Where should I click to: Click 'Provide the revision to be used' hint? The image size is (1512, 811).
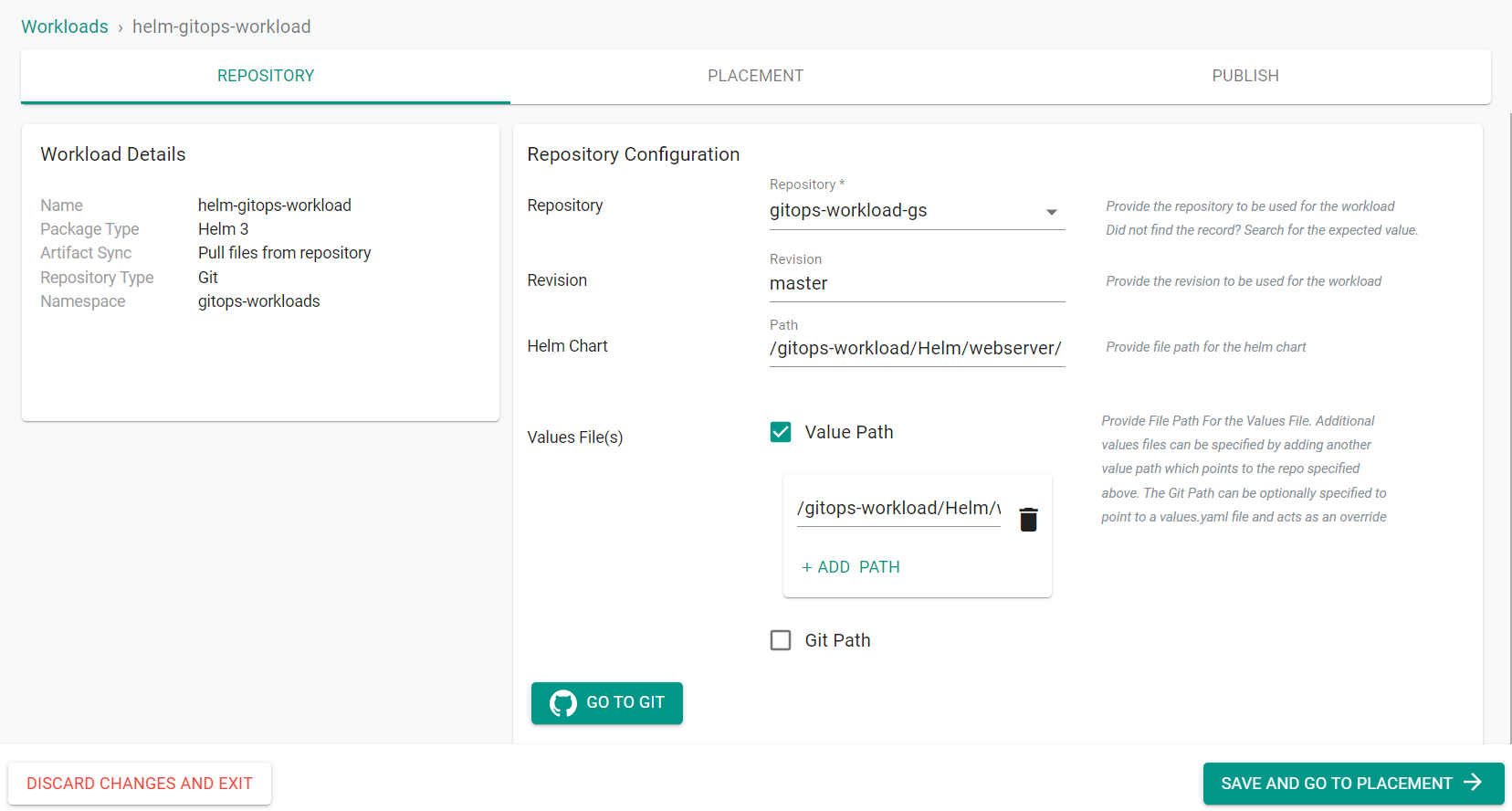(1244, 281)
